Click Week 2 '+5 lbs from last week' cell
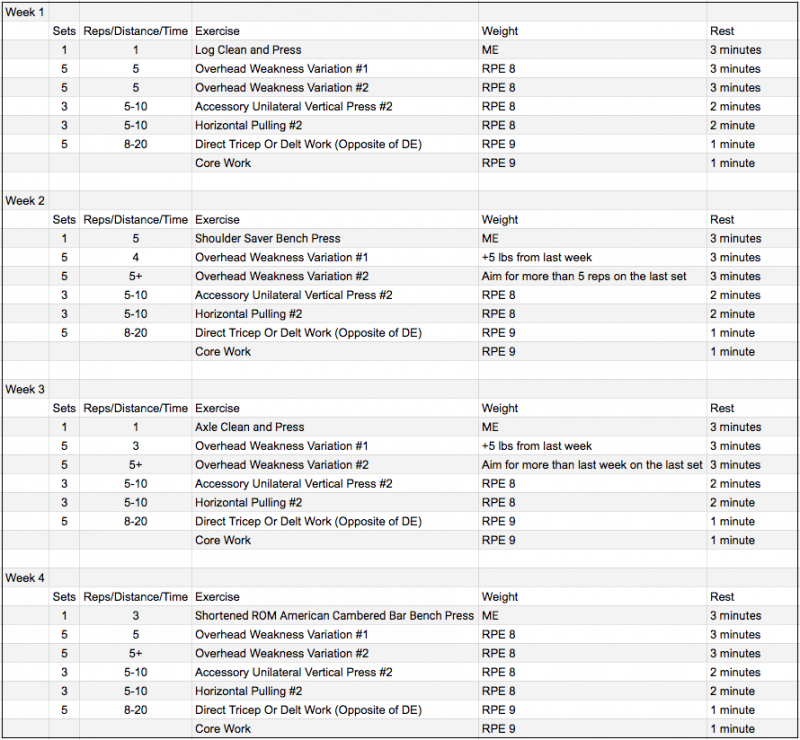This screenshot has height=740, width=800. (592, 257)
